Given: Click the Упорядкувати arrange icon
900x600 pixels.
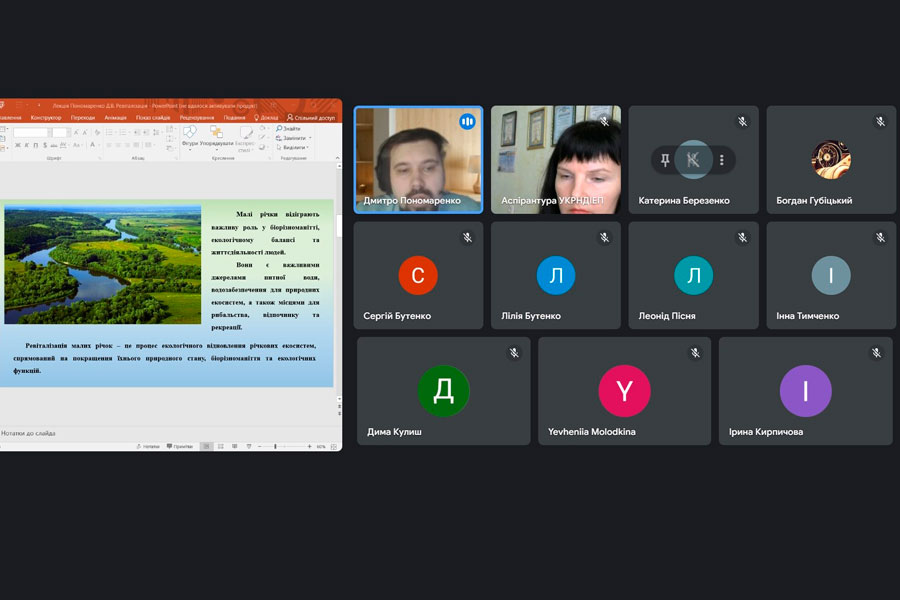Looking at the screenshot, I should pos(216,135).
